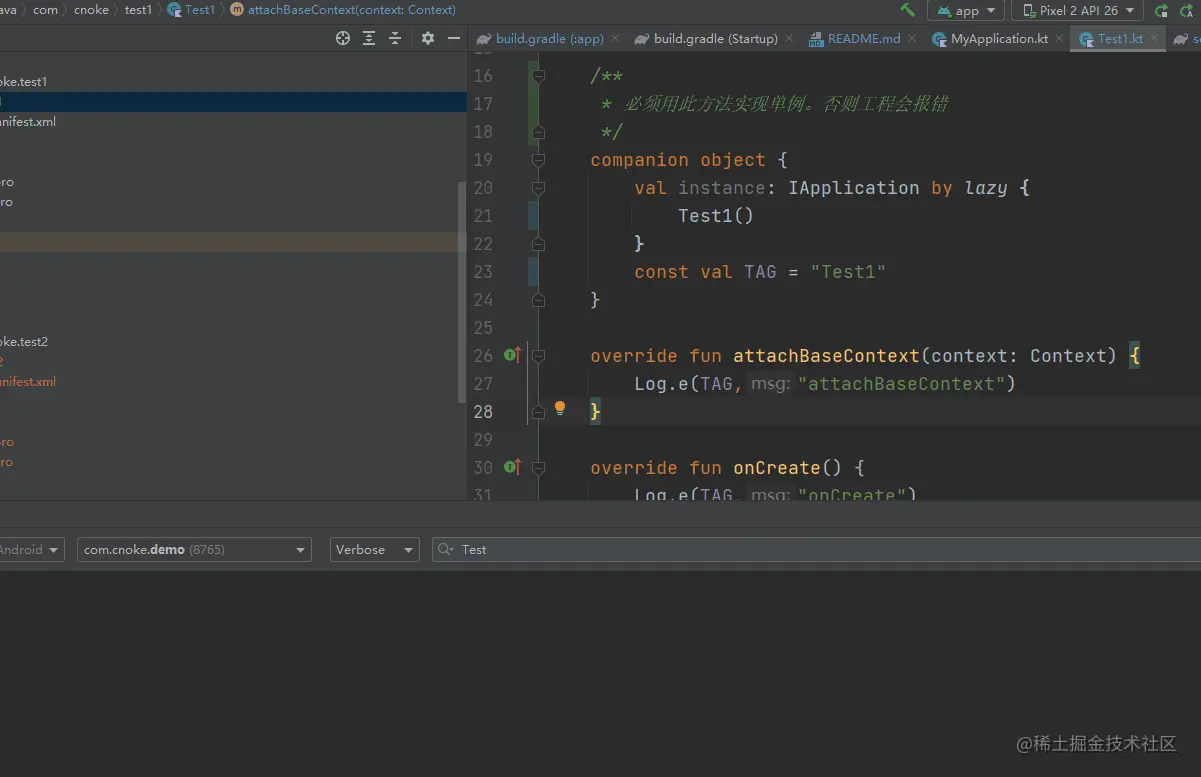Click override gutter icon on line 30
Screen dimensions: 1201x777
tap(511, 467)
